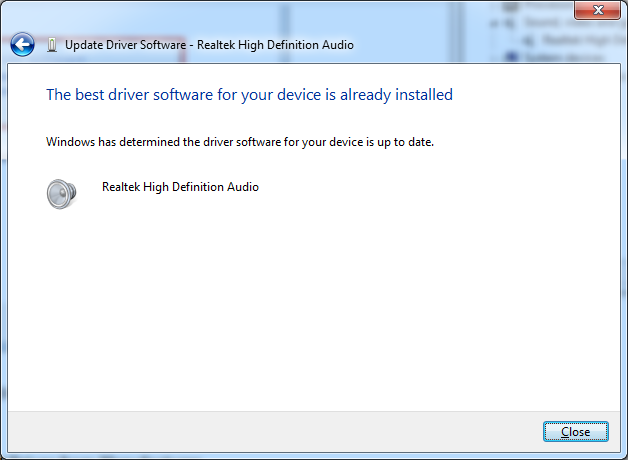
Task: Click the gray footer bar left of Close
Action: click(x=270, y=431)
